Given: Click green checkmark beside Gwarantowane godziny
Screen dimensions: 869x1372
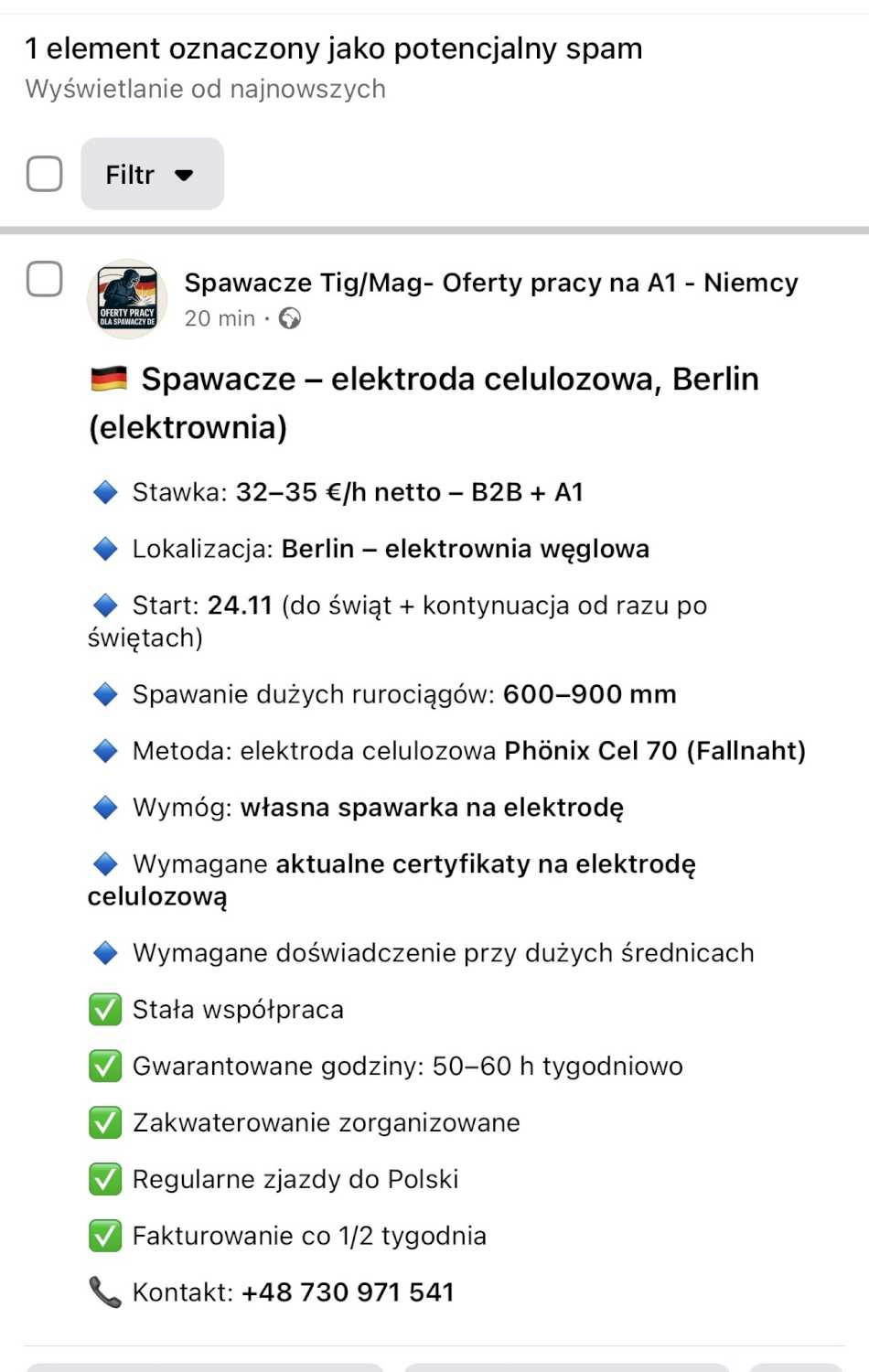Looking at the screenshot, I should (105, 1066).
